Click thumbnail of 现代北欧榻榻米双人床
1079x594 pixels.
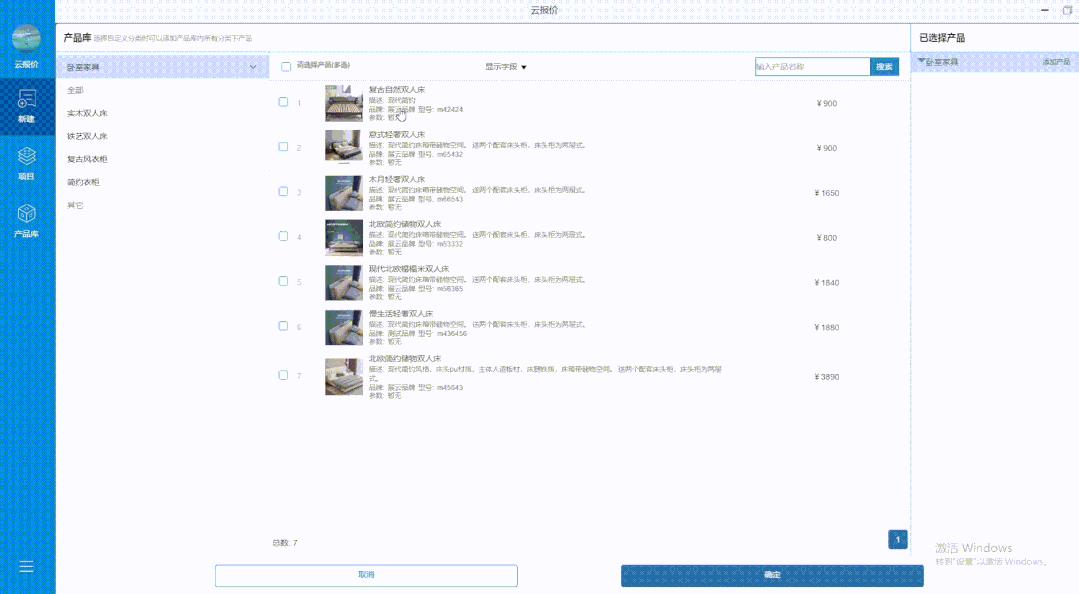pos(343,282)
